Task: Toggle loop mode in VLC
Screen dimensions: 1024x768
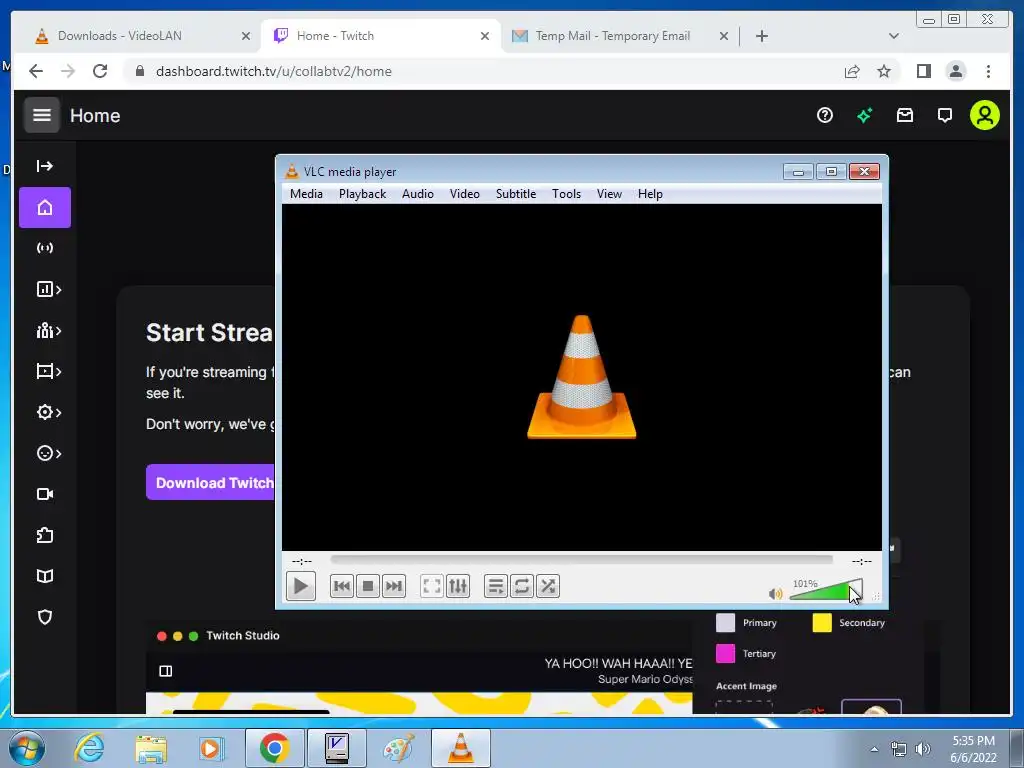Action: pyautogui.click(x=522, y=586)
